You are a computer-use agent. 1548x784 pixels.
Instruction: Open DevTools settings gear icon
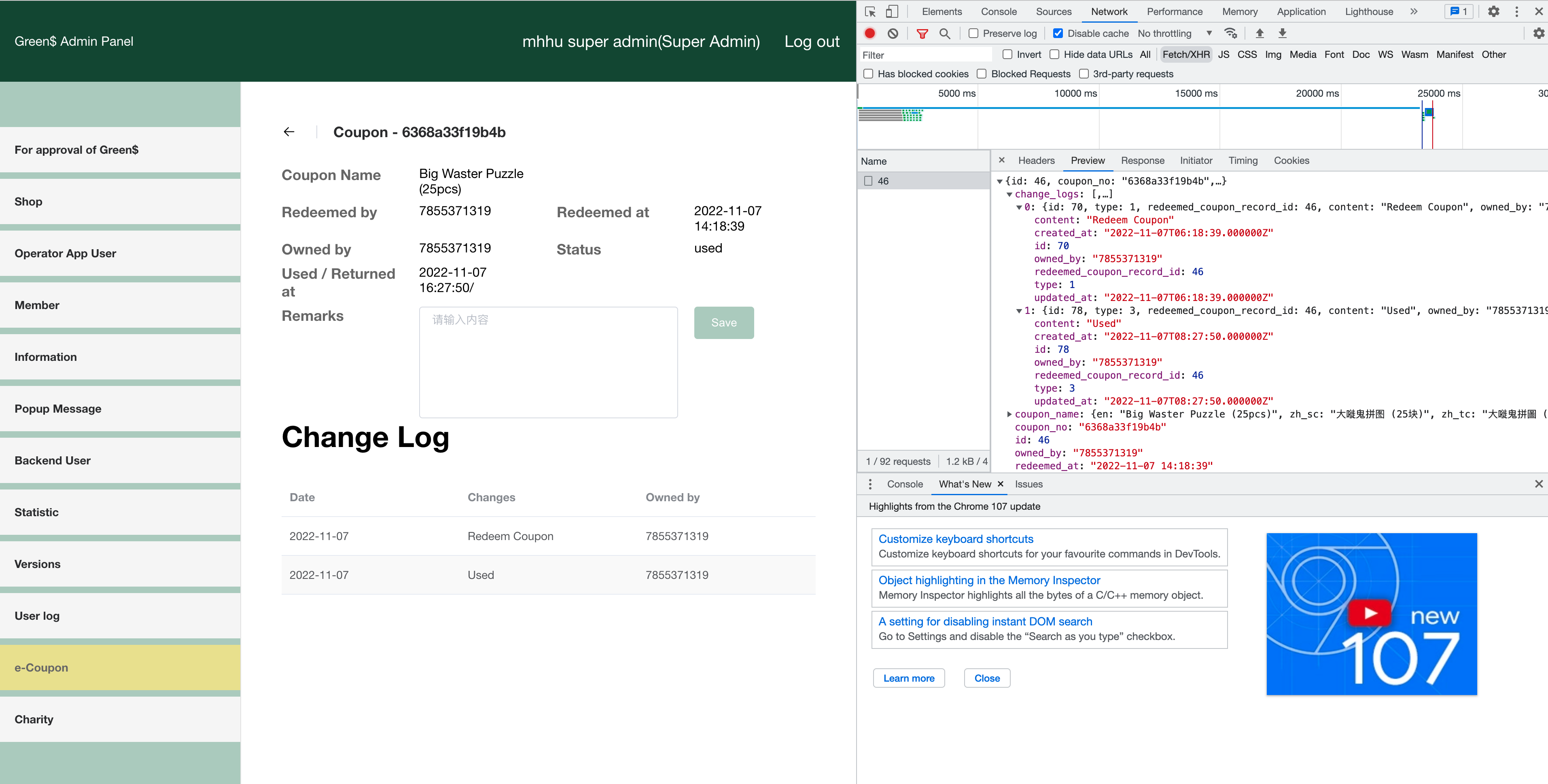(1493, 11)
